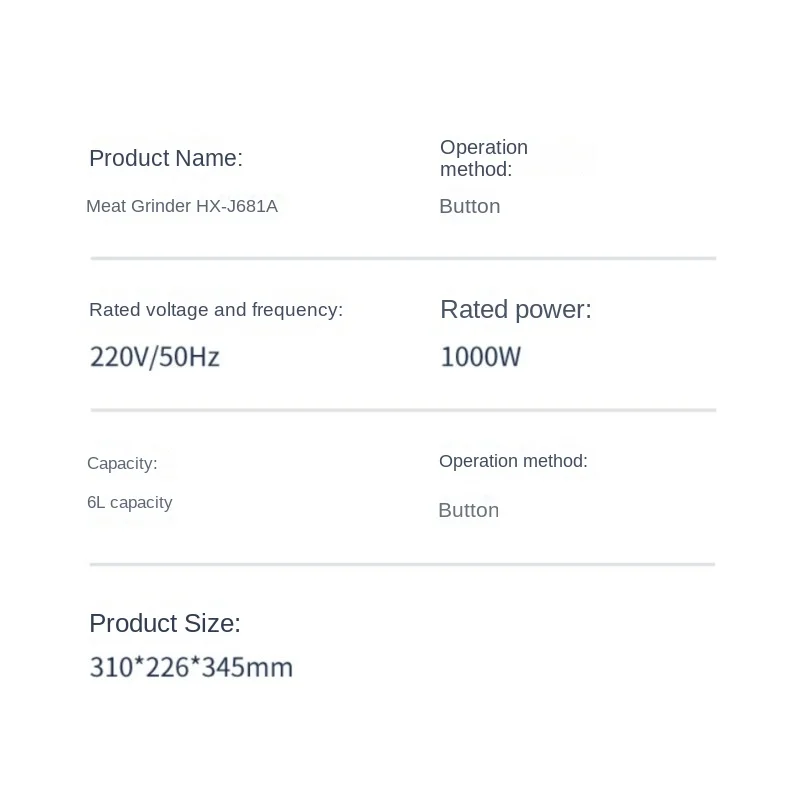Select the Meat Grinder text

tap(138, 206)
